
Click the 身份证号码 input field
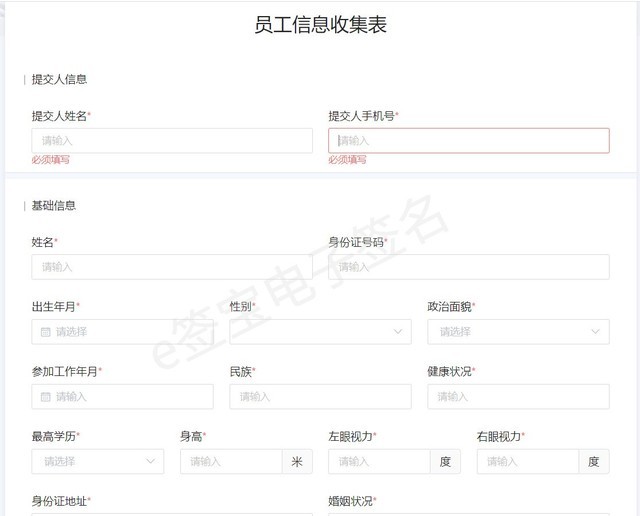[x=468, y=267]
